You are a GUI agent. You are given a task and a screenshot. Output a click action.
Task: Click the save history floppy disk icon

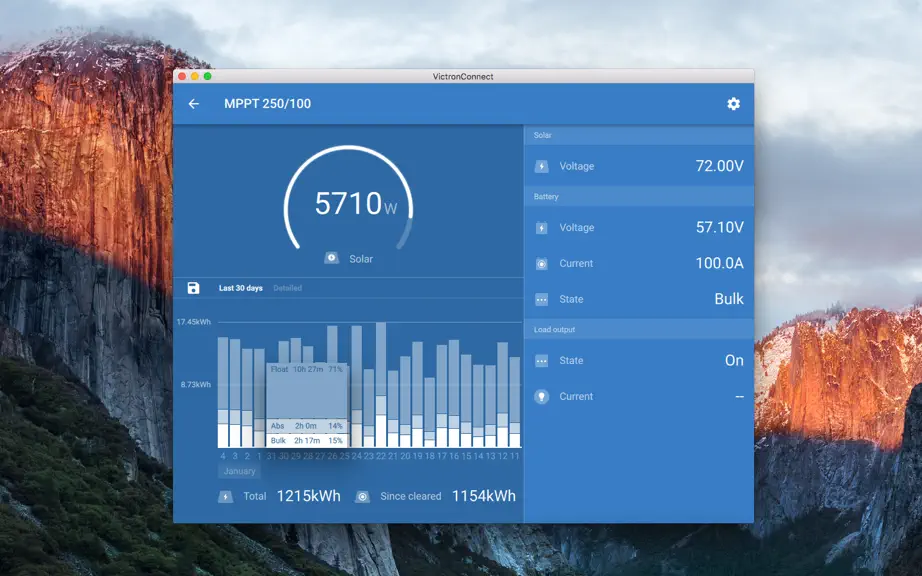(193, 288)
